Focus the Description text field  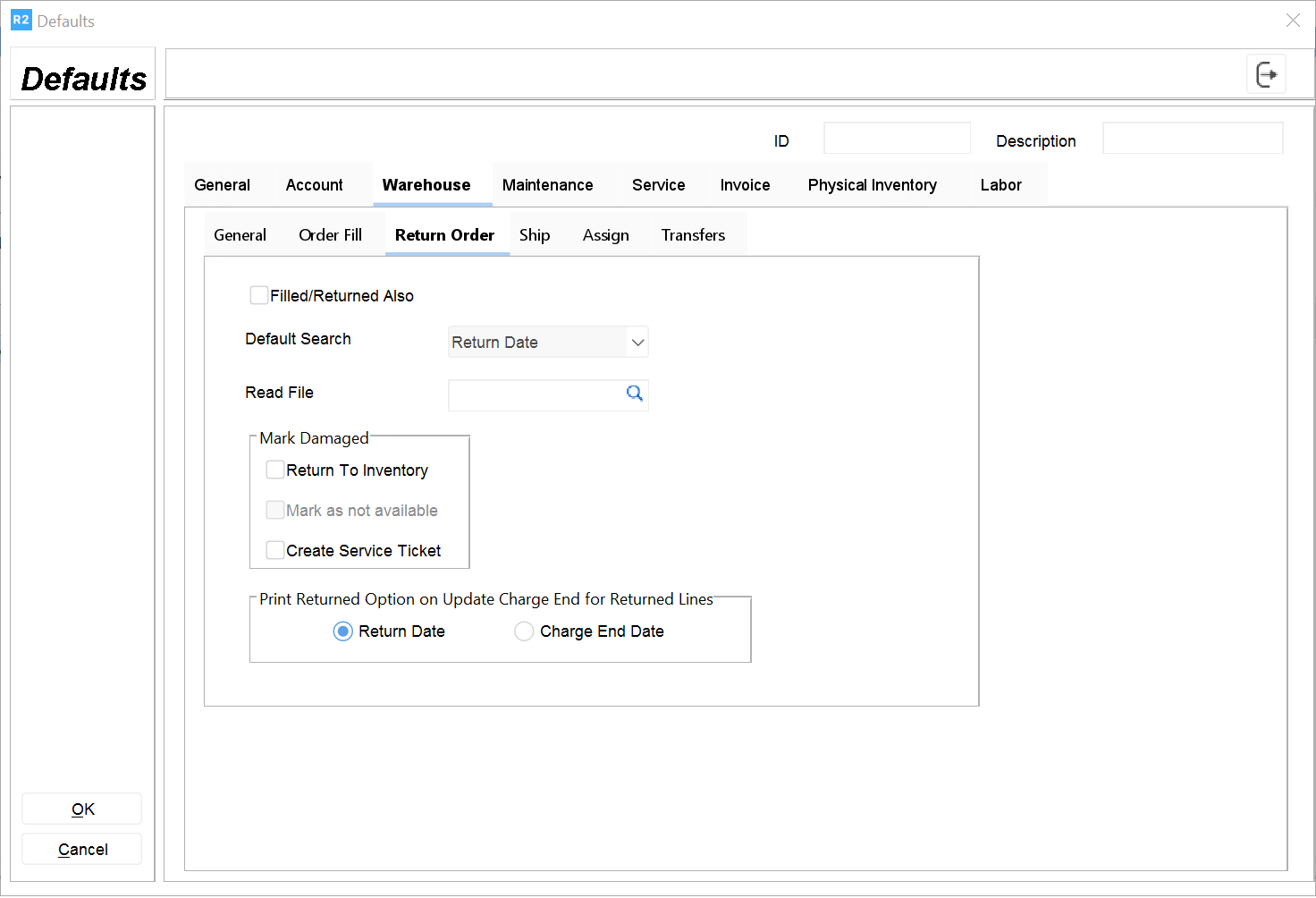tap(1192, 139)
